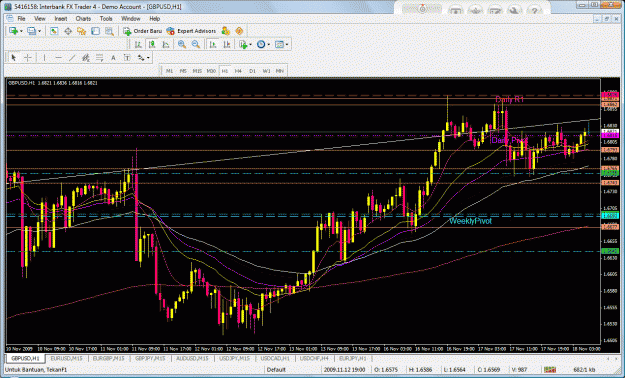The image size is (625, 378).
Task: Select the Crosshair tool
Action: click(x=28, y=58)
